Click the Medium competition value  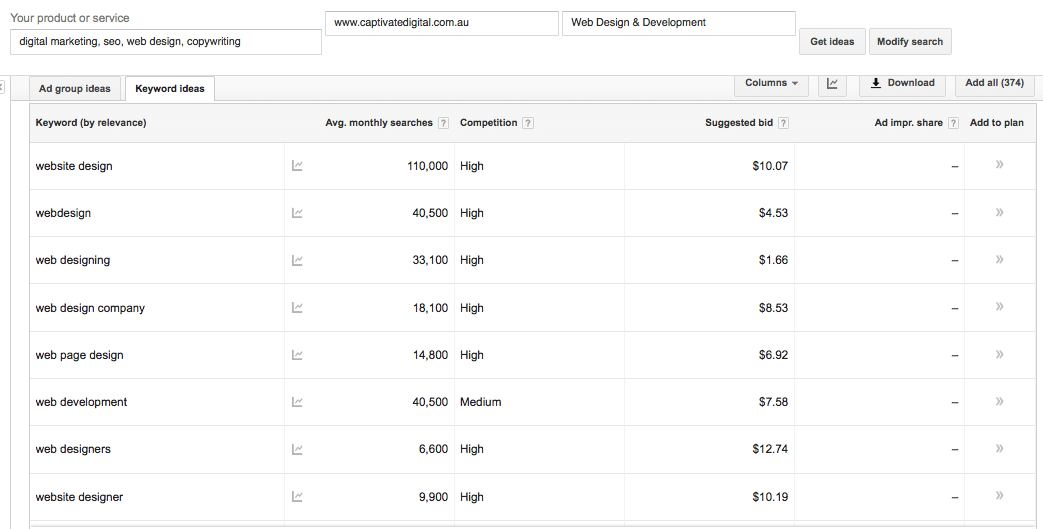click(x=480, y=402)
